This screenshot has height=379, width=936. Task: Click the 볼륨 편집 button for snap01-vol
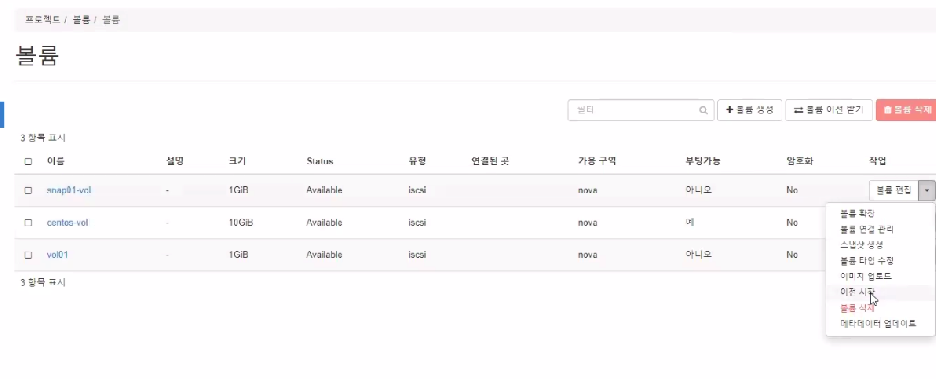(894, 190)
